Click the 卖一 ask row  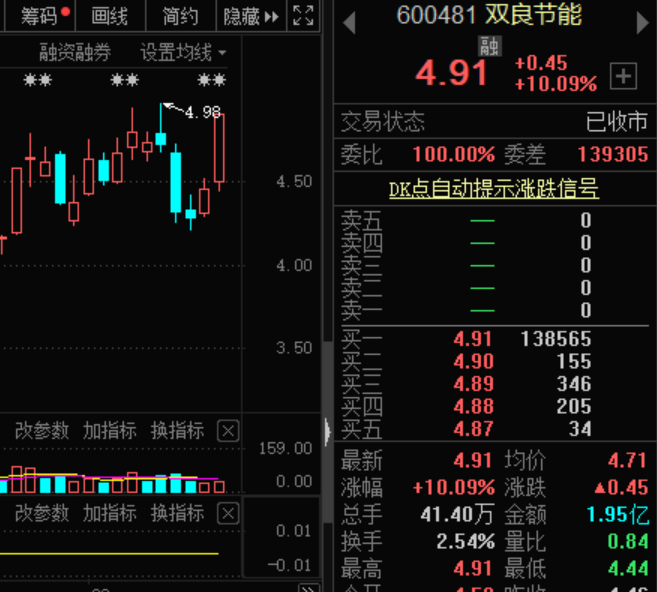point(494,310)
